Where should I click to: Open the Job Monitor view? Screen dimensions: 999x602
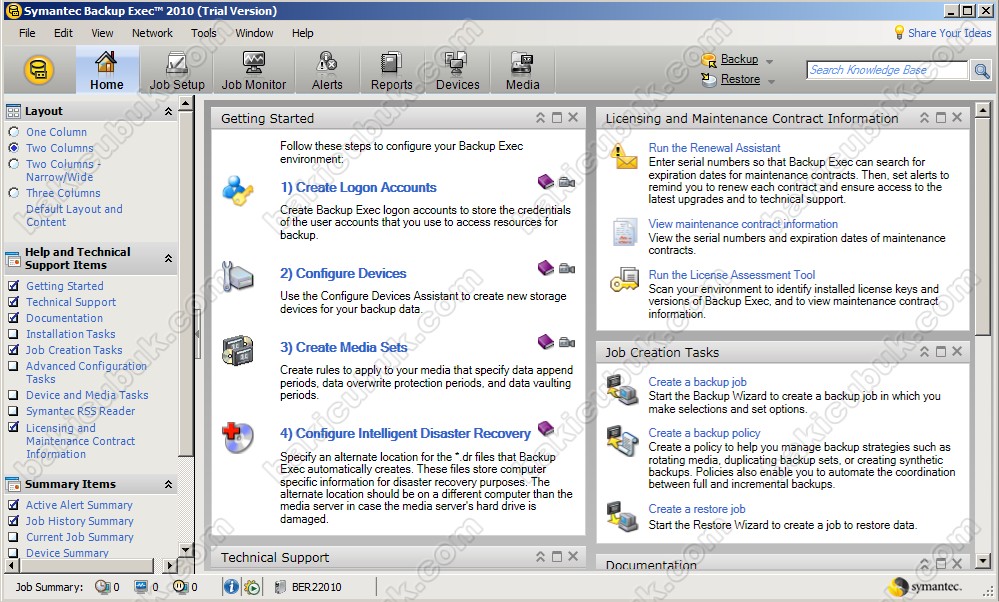(x=254, y=71)
